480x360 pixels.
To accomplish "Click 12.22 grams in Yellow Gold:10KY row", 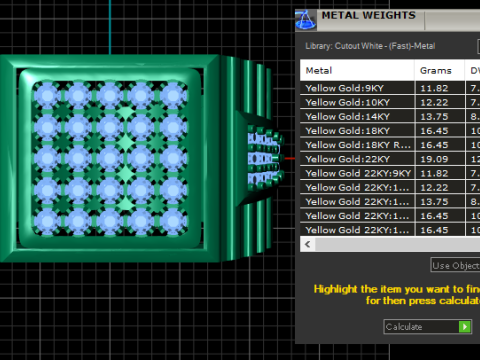I will (440, 102).
